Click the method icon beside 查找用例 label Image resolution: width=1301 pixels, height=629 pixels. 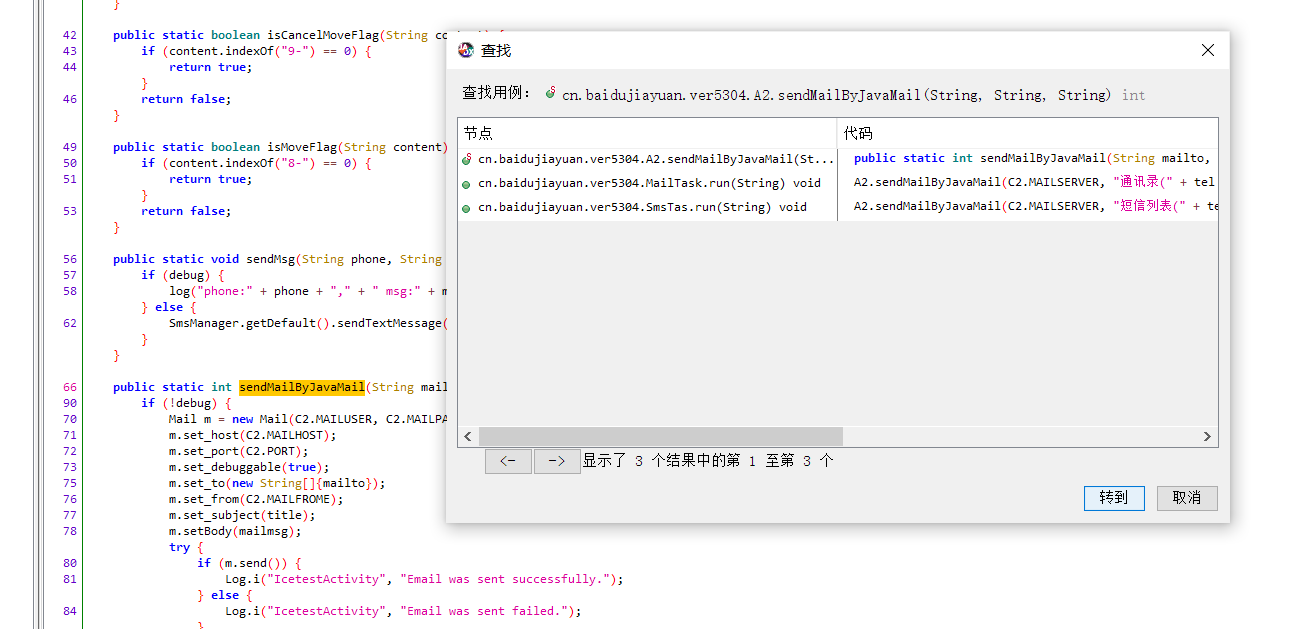(x=551, y=94)
